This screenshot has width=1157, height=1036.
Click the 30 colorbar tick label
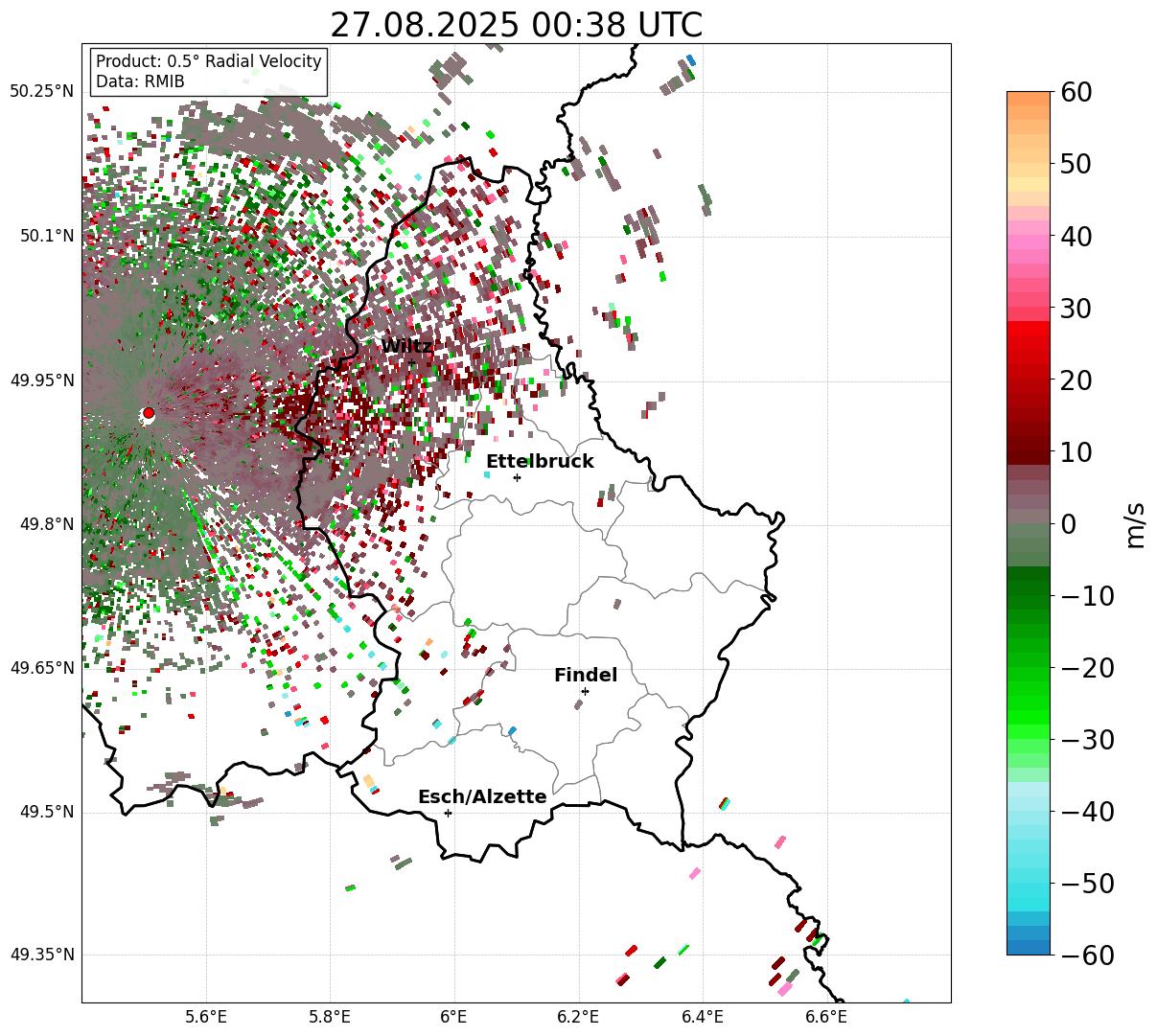tap(1077, 309)
